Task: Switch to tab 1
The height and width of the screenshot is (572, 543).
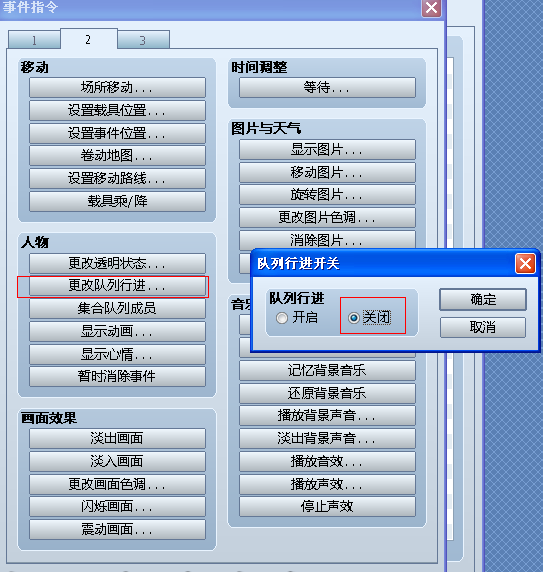Action: [34, 40]
